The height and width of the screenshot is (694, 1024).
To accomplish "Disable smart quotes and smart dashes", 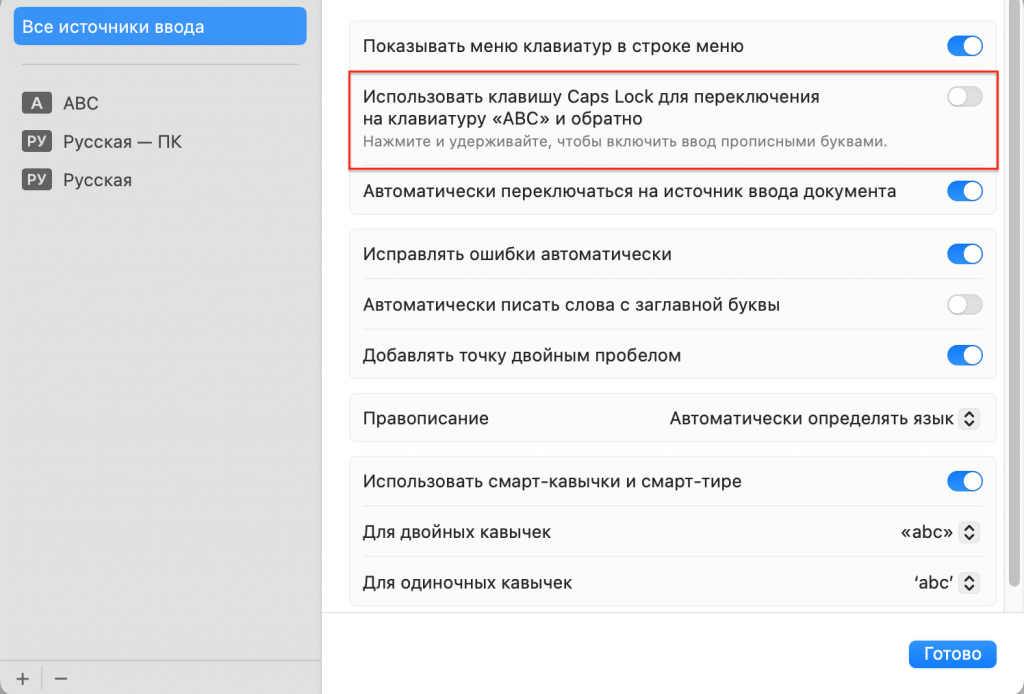I will point(964,481).
